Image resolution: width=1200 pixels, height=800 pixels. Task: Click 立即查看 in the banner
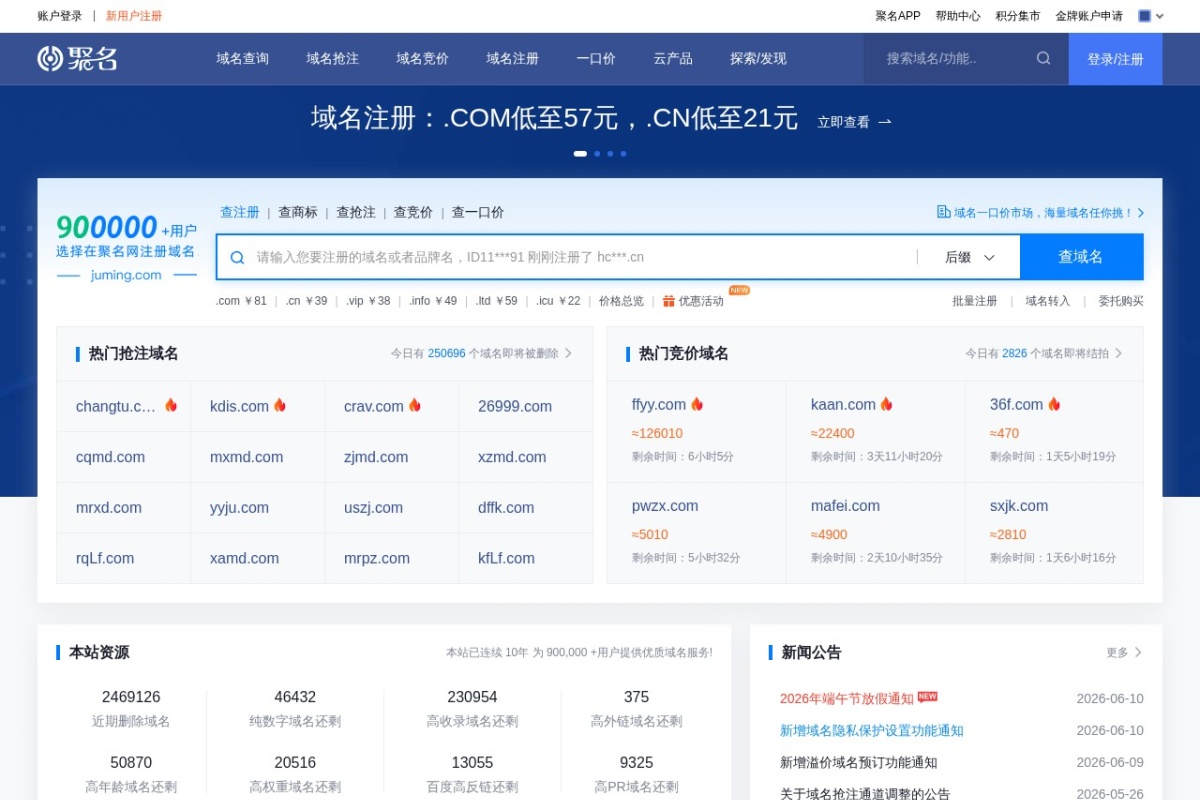(844, 122)
